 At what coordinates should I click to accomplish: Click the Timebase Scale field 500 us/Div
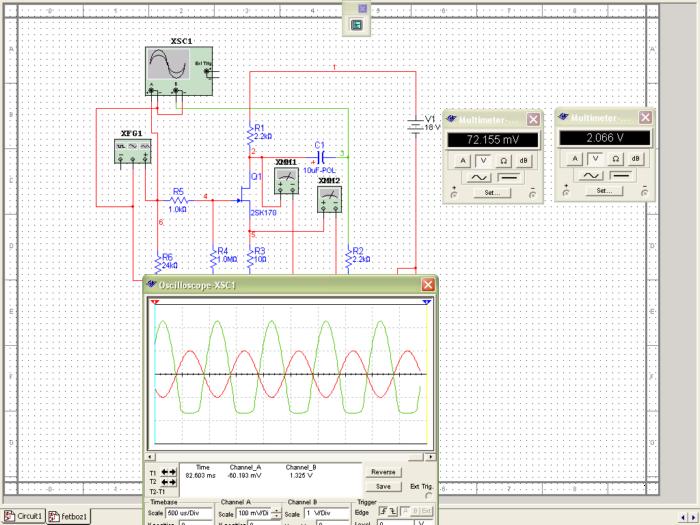tap(189, 513)
